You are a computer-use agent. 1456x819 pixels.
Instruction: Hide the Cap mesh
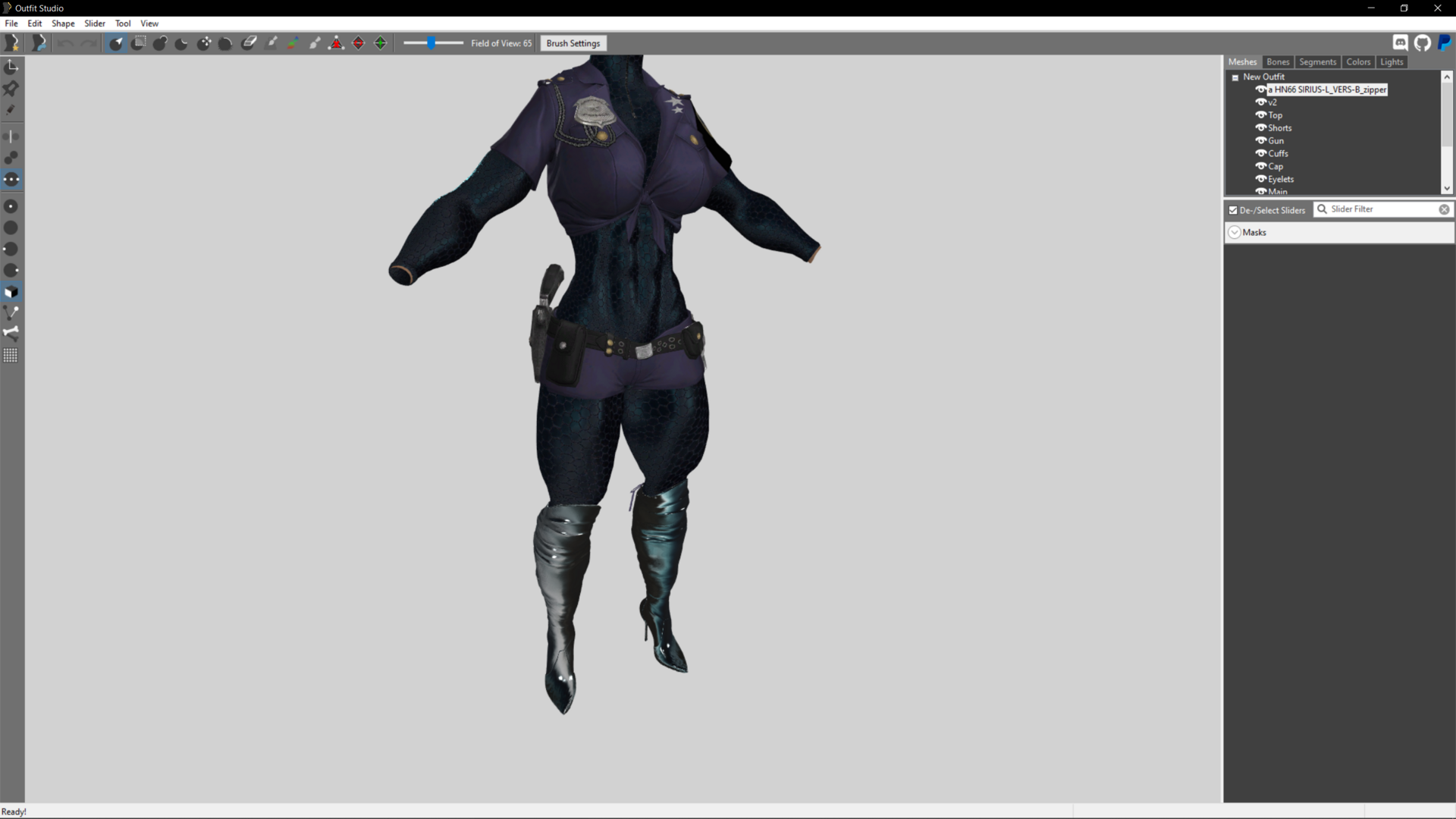point(1261,166)
